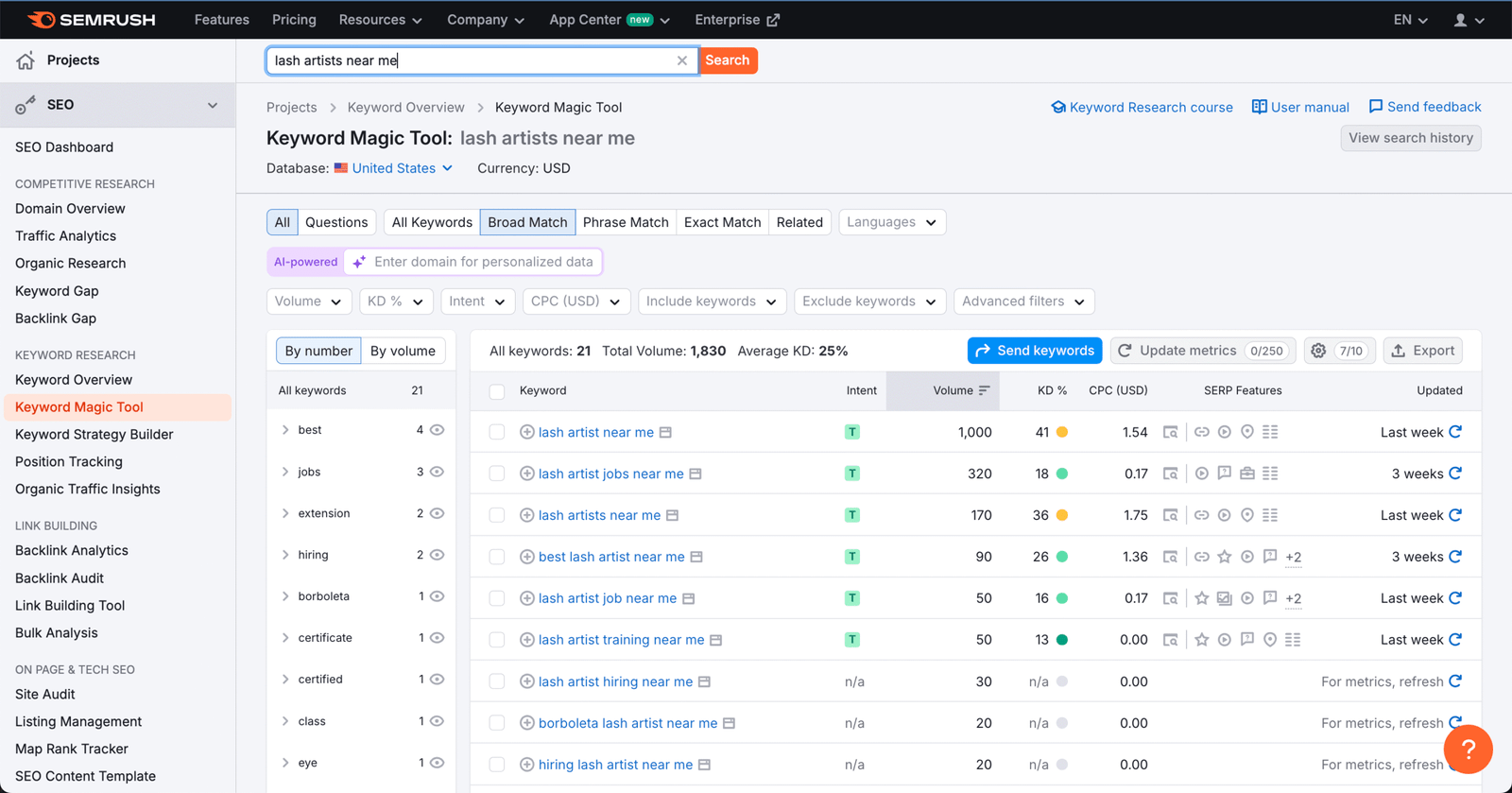Viewport: 1512px width, 793px height.
Task: Click the orange KD dot for 'lash artist near me'
Action: pos(1062,432)
